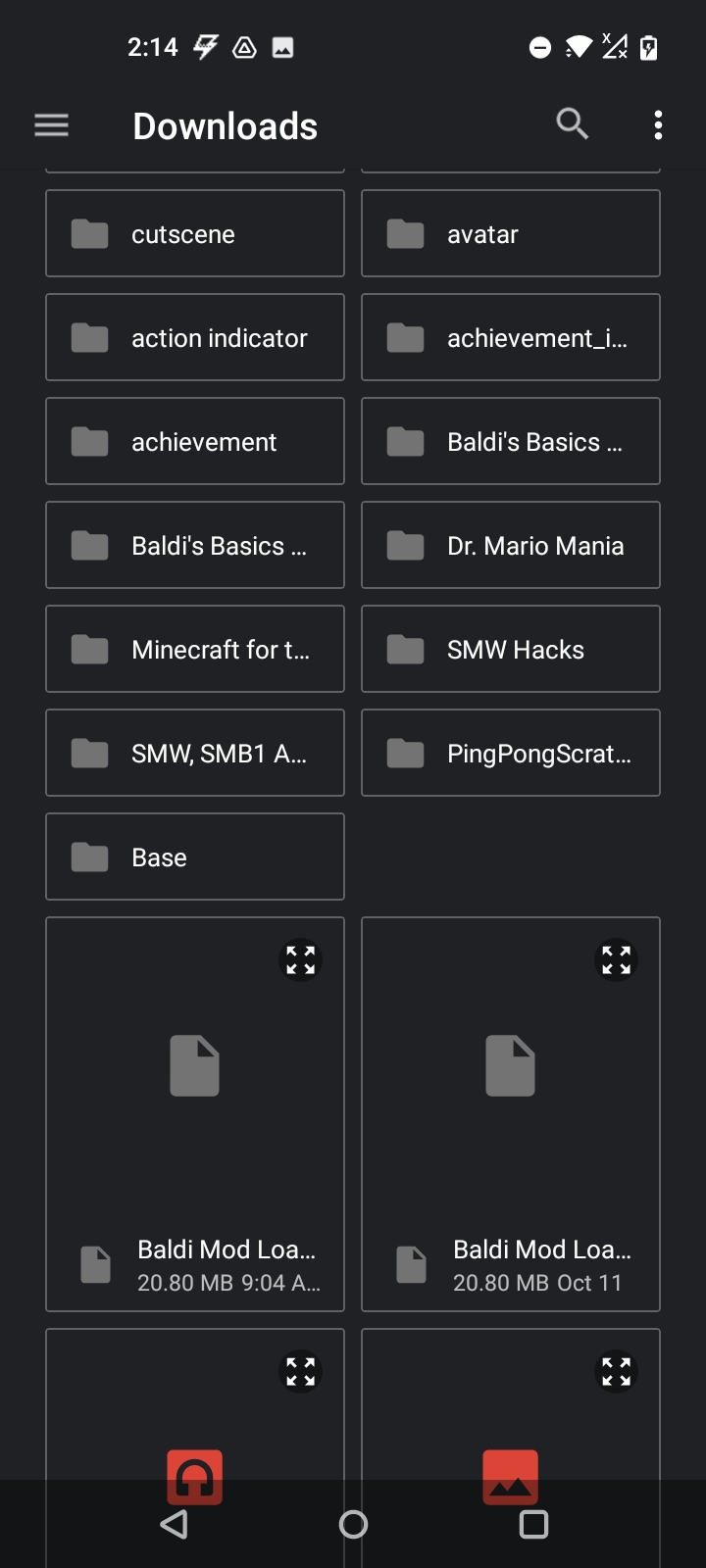Open the three-dot overflow menu
Viewport: 706px width, 1568px height.
coord(658,125)
